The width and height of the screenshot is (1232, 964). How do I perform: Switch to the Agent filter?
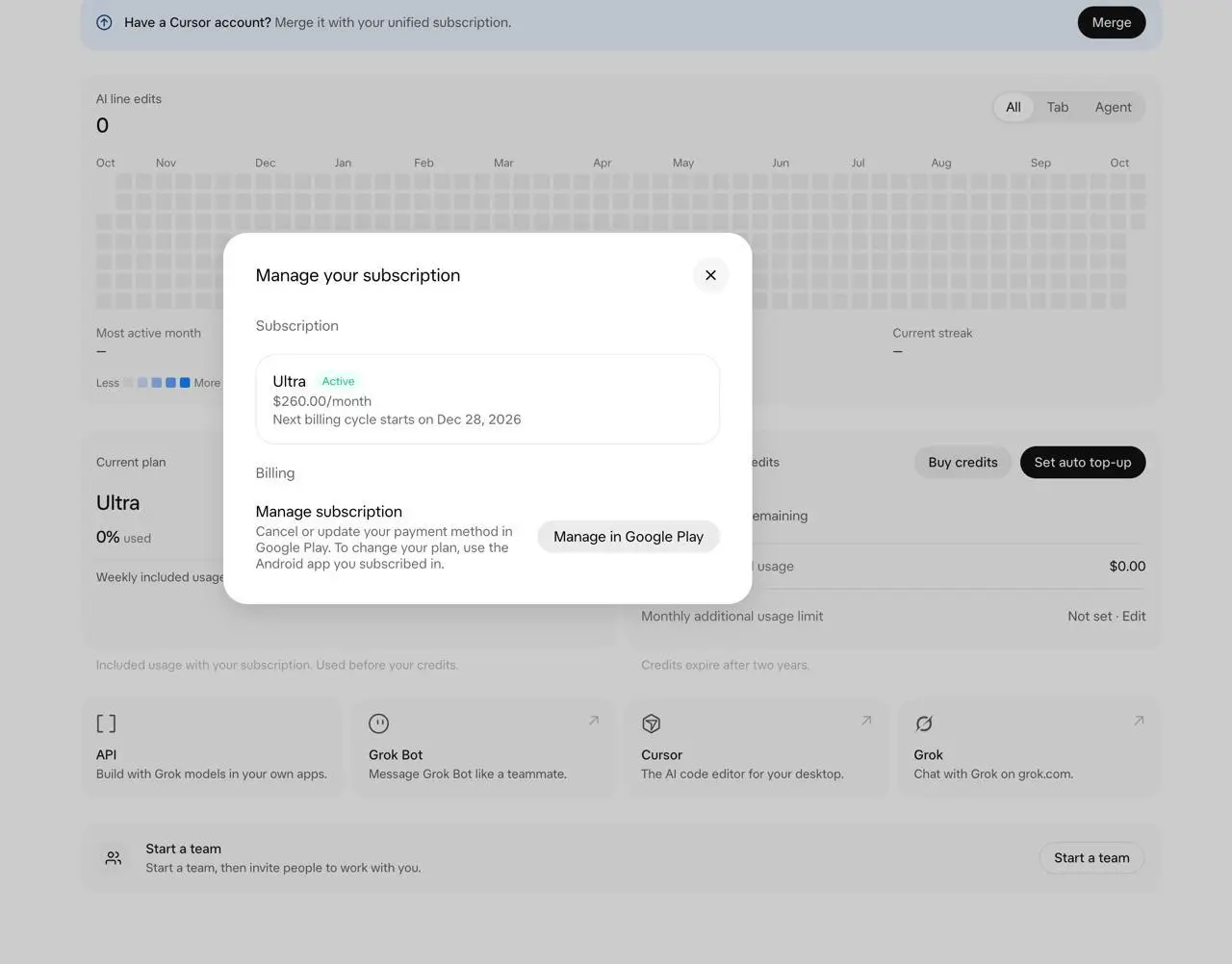click(x=1113, y=107)
